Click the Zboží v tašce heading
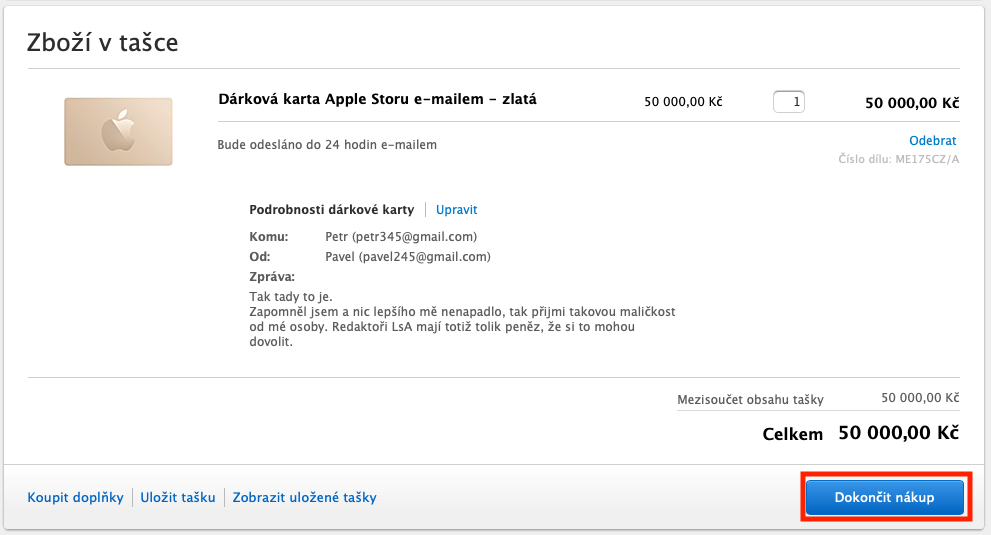 click(x=102, y=43)
